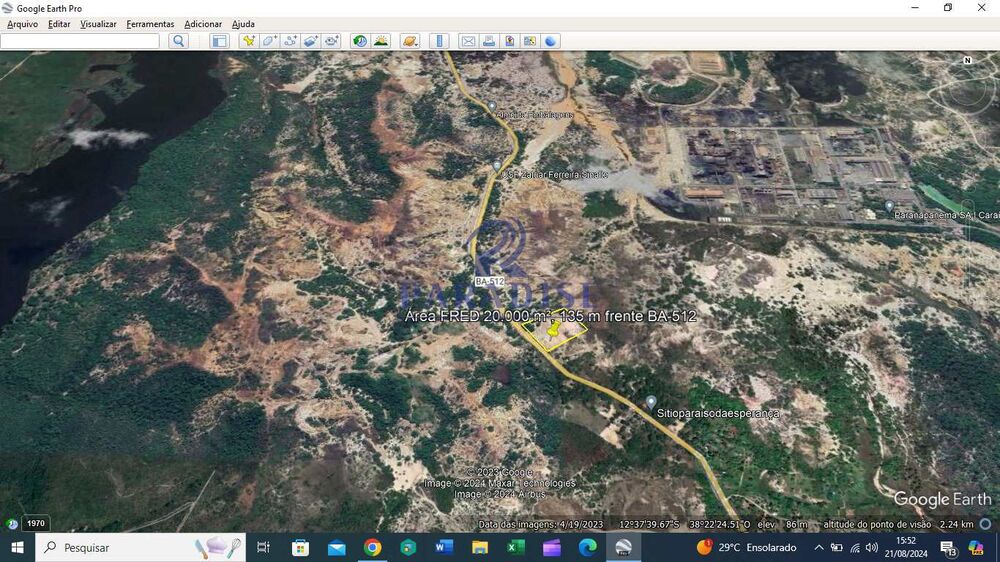Select the add path tool
Viewport: 1000px width, 562px height.
[290, 41]
